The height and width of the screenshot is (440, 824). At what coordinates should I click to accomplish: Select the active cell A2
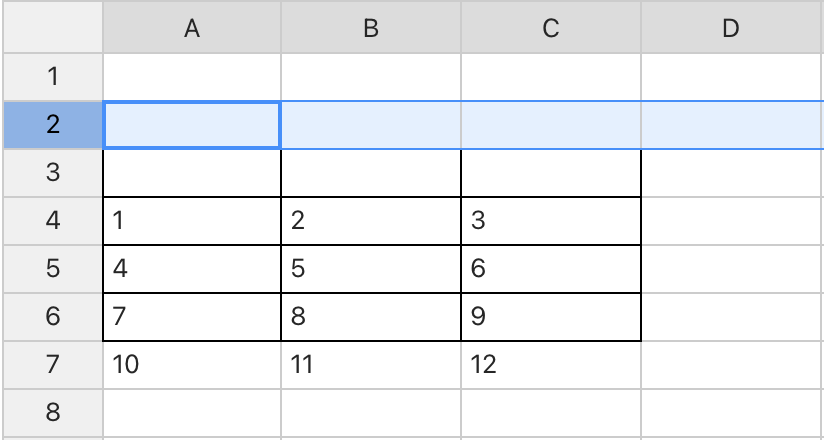pos(192,125)
